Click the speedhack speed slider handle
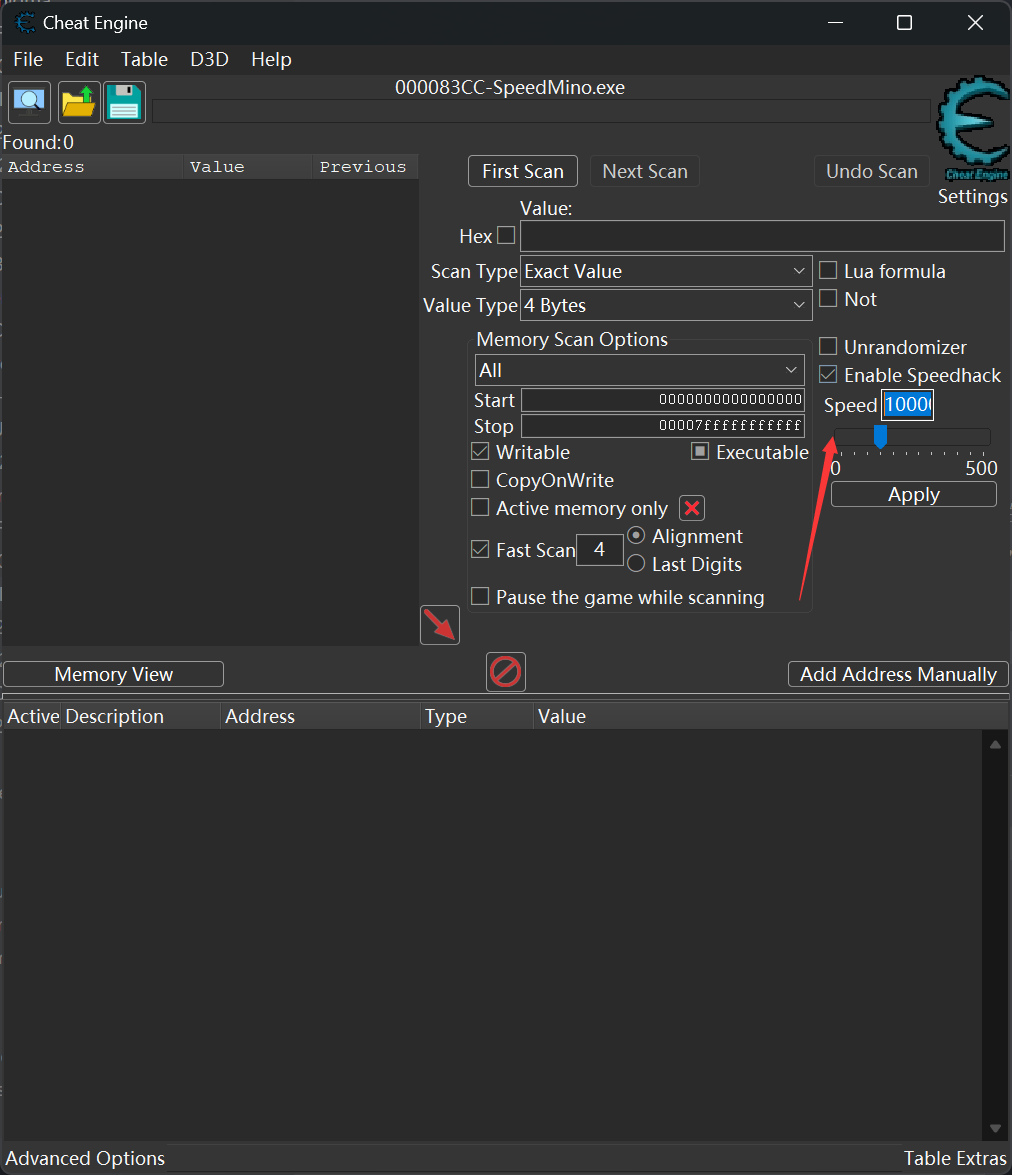This screenshot has height=1175, width=1012. pos(880,436)
